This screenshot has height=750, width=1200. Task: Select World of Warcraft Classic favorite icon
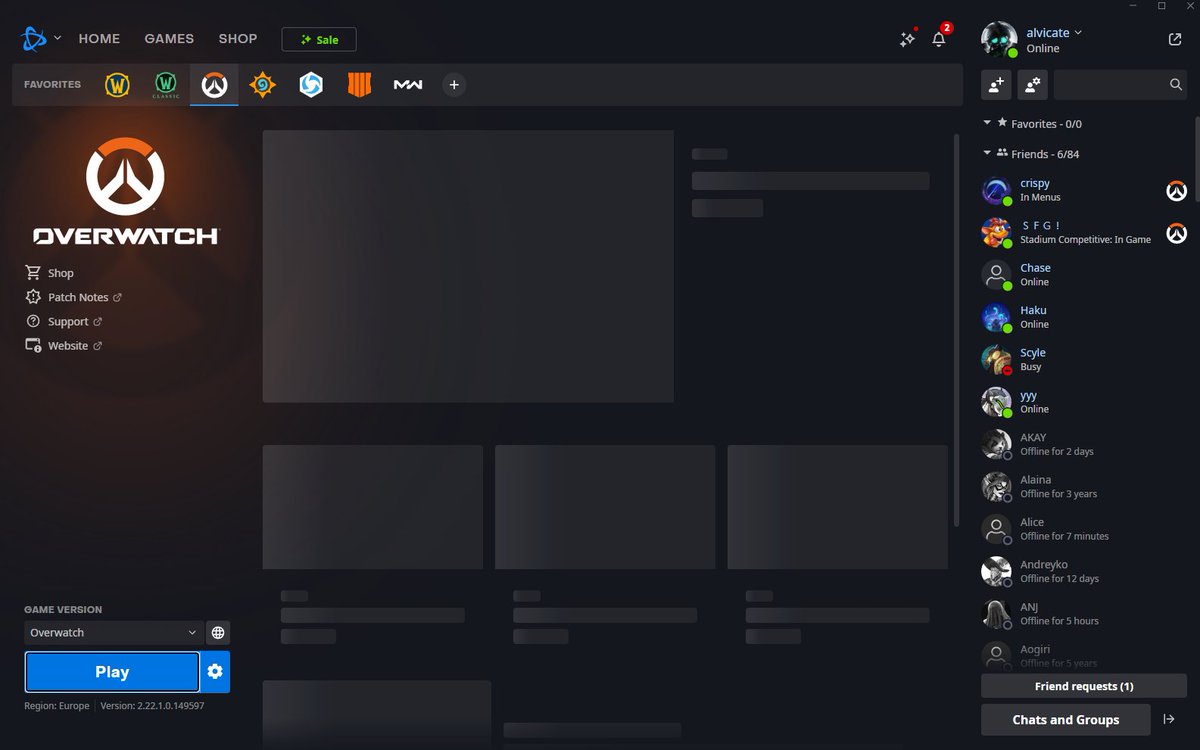[x=166, y=85]
